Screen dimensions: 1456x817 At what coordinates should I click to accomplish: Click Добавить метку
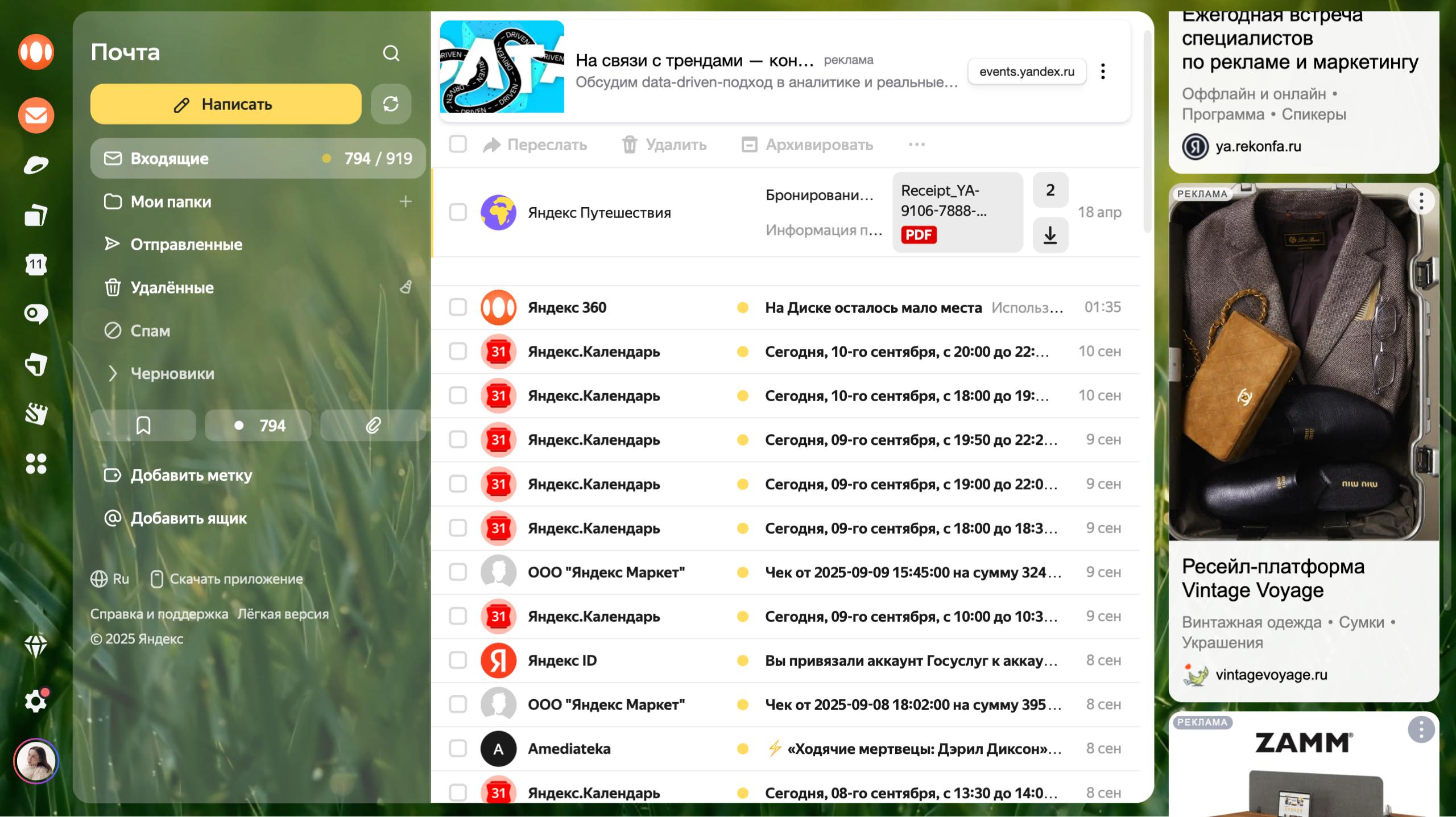[x=179, y=475]
